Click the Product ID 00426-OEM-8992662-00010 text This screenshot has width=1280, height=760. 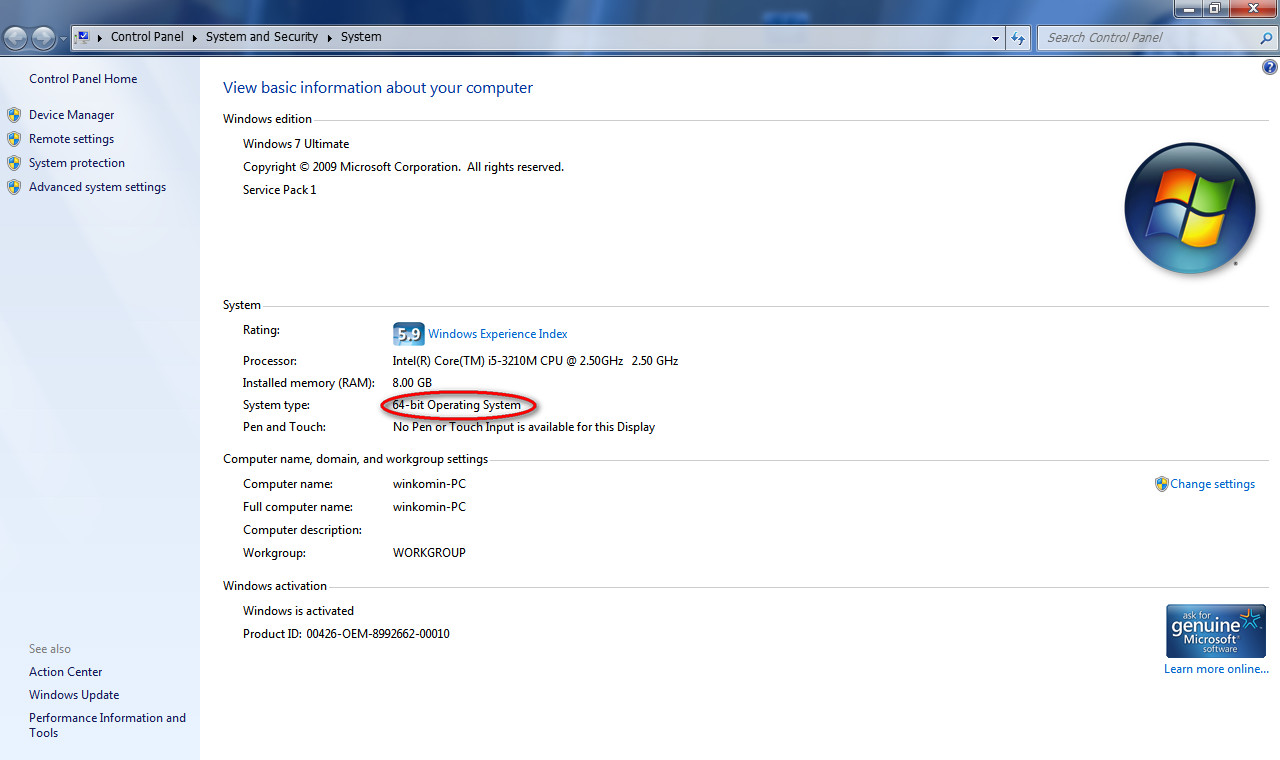click(346, 634)
